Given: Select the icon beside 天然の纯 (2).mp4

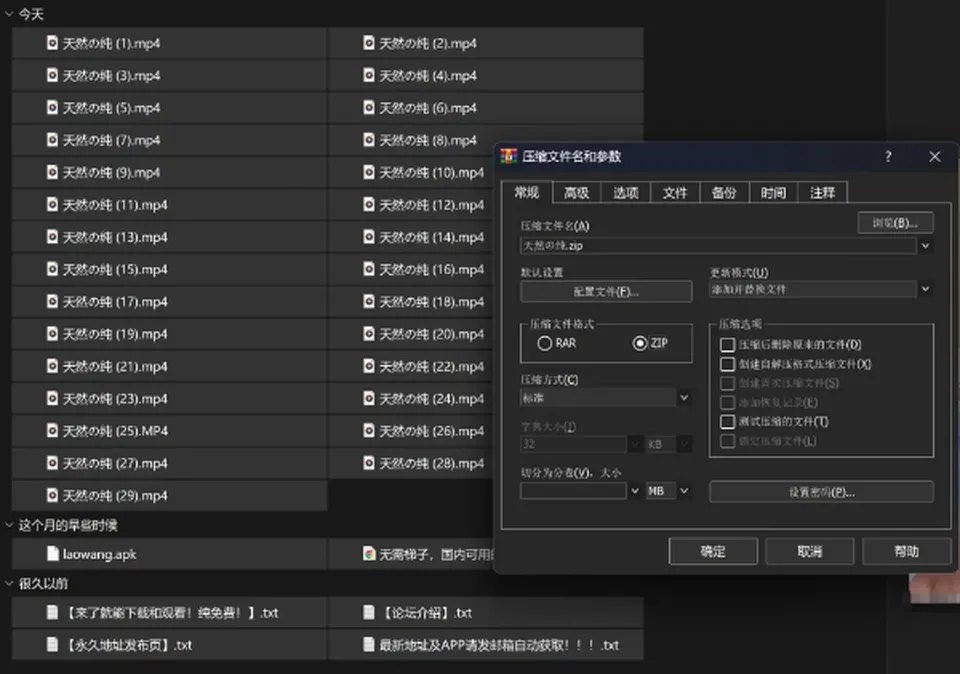Looking at the screenshot, I should coord(369,43).
